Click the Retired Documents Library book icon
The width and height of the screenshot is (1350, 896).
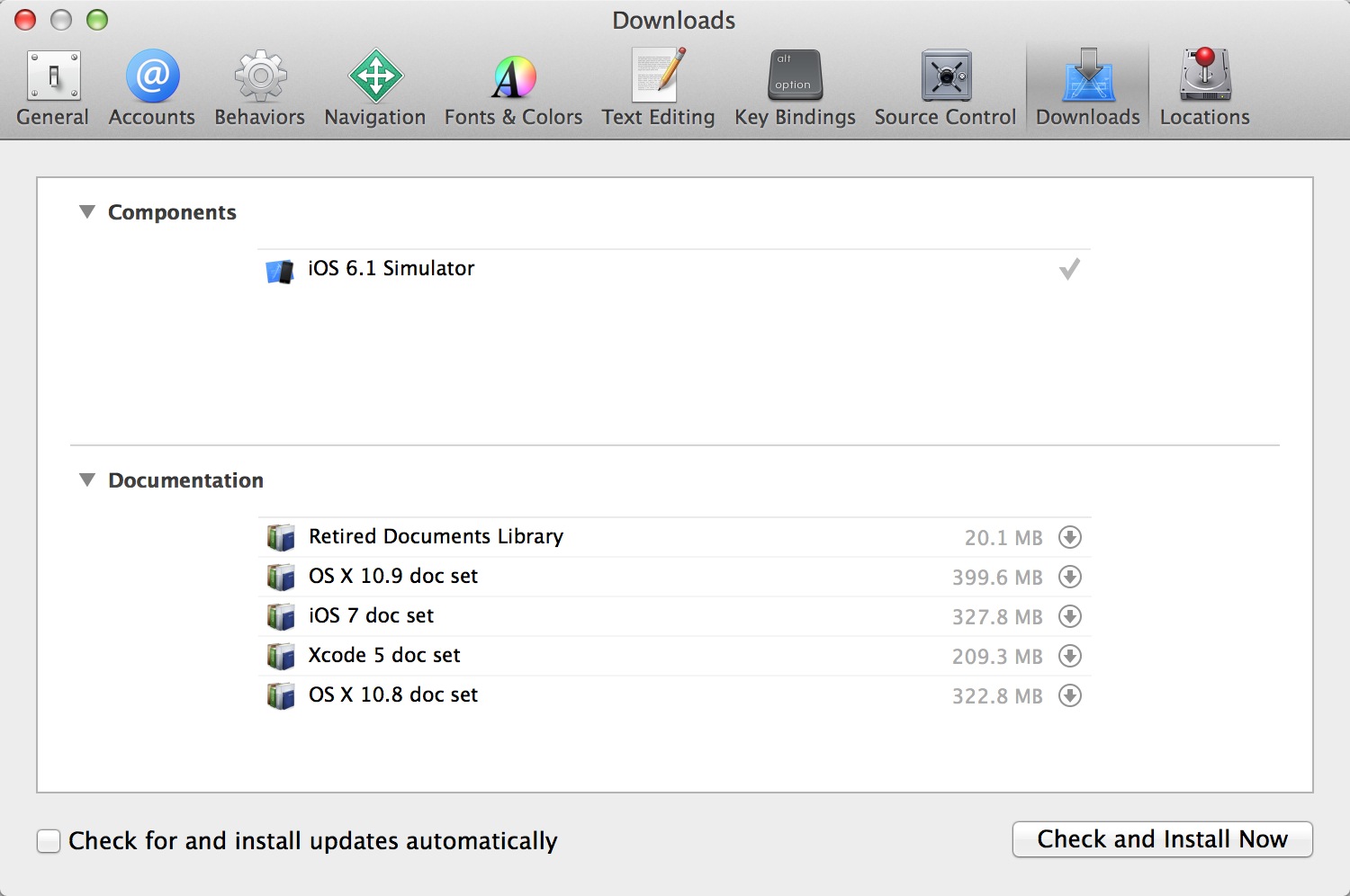(281, 538)
